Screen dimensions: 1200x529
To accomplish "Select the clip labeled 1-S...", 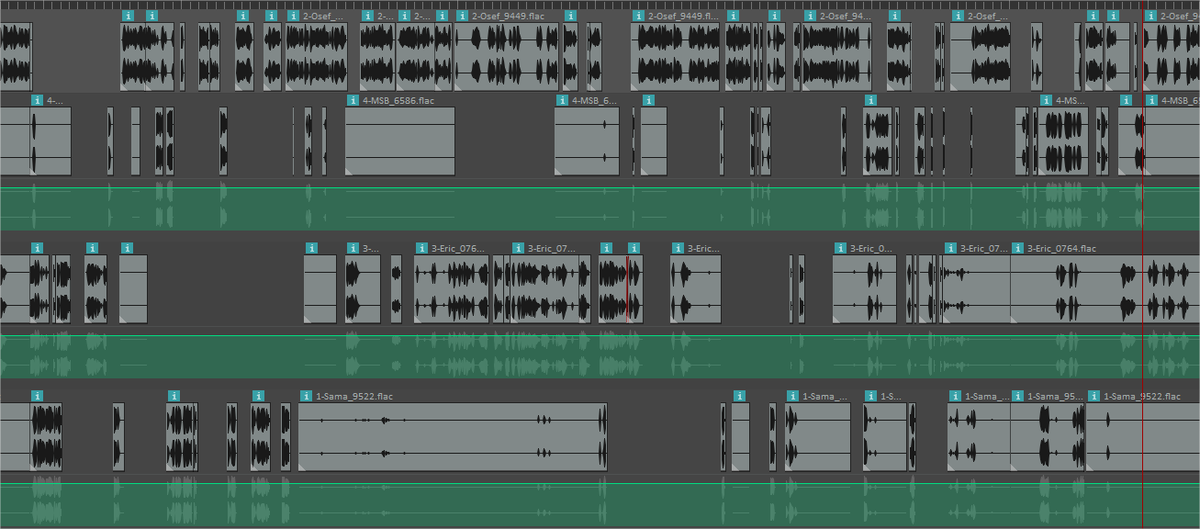I will point(885,437).
